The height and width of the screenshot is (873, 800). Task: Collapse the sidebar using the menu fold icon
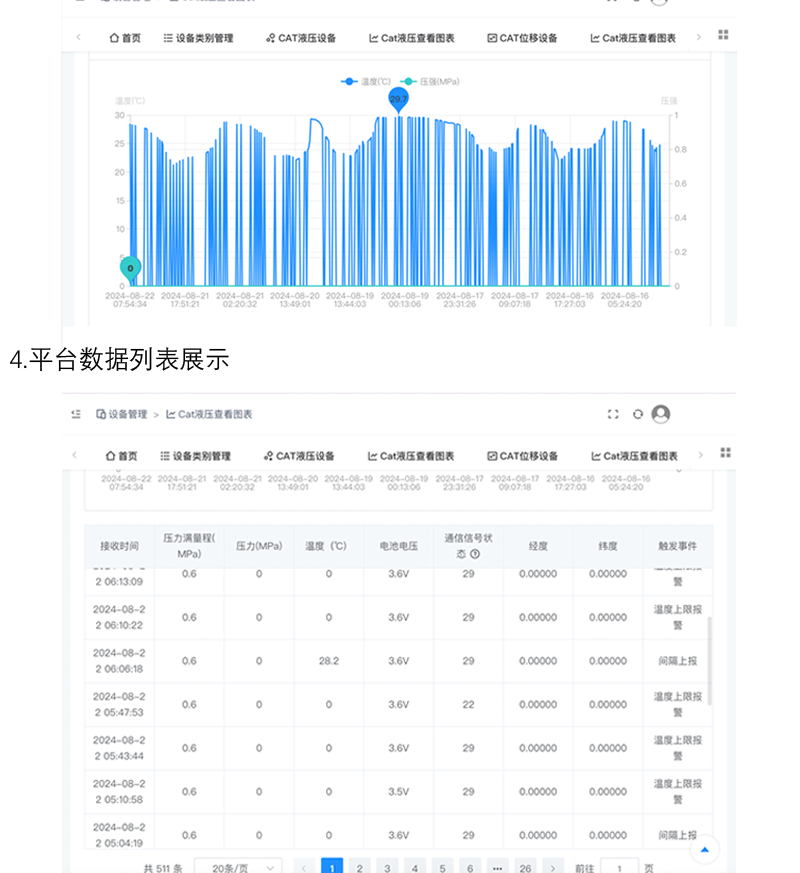pos(76,414)
